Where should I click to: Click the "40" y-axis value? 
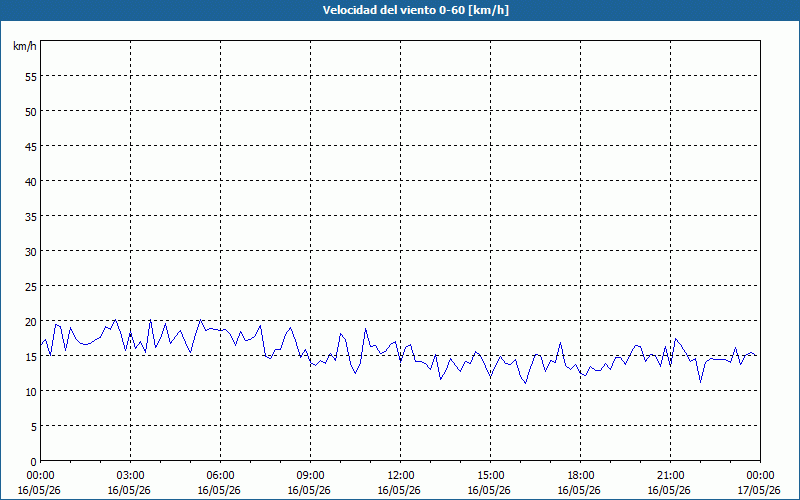click(x=31, y=182)
